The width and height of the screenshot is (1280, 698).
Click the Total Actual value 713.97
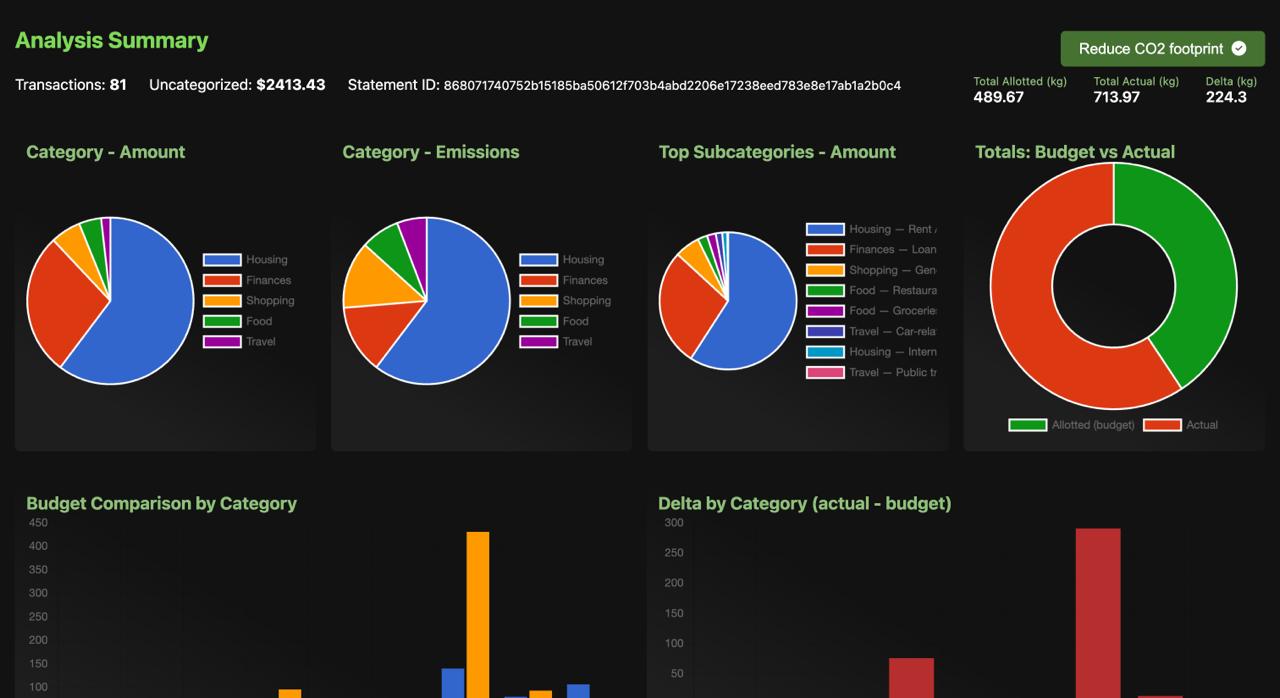[1117, 97]
